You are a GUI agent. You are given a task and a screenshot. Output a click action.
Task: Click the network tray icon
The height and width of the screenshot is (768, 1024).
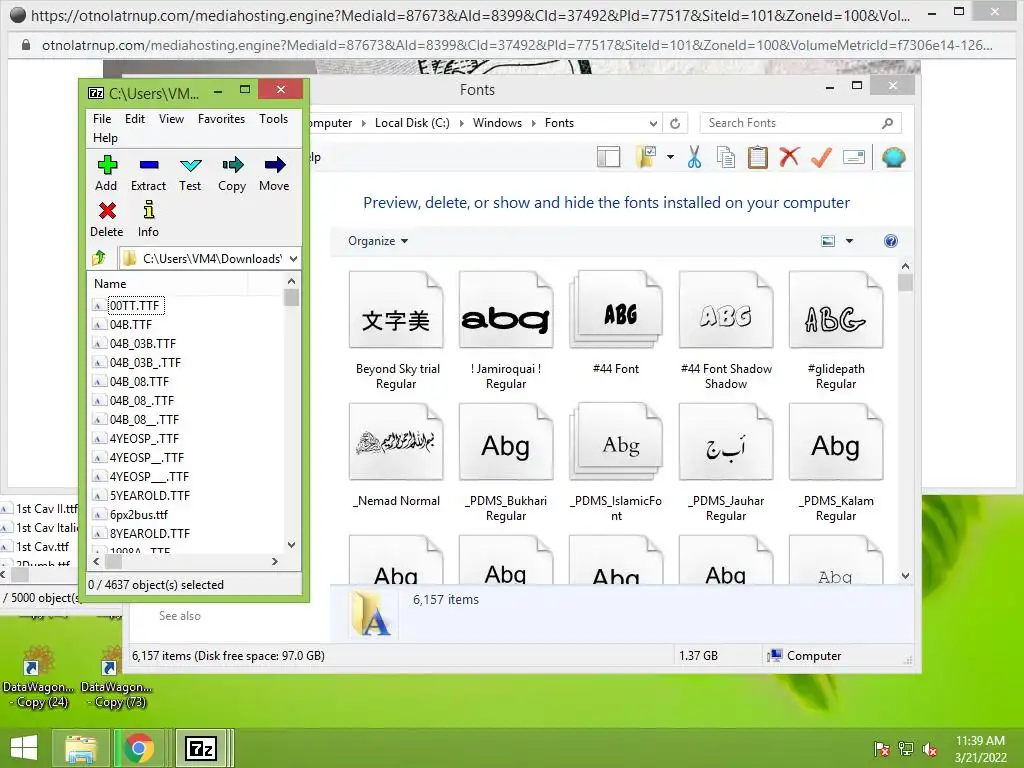click(906, 749)
